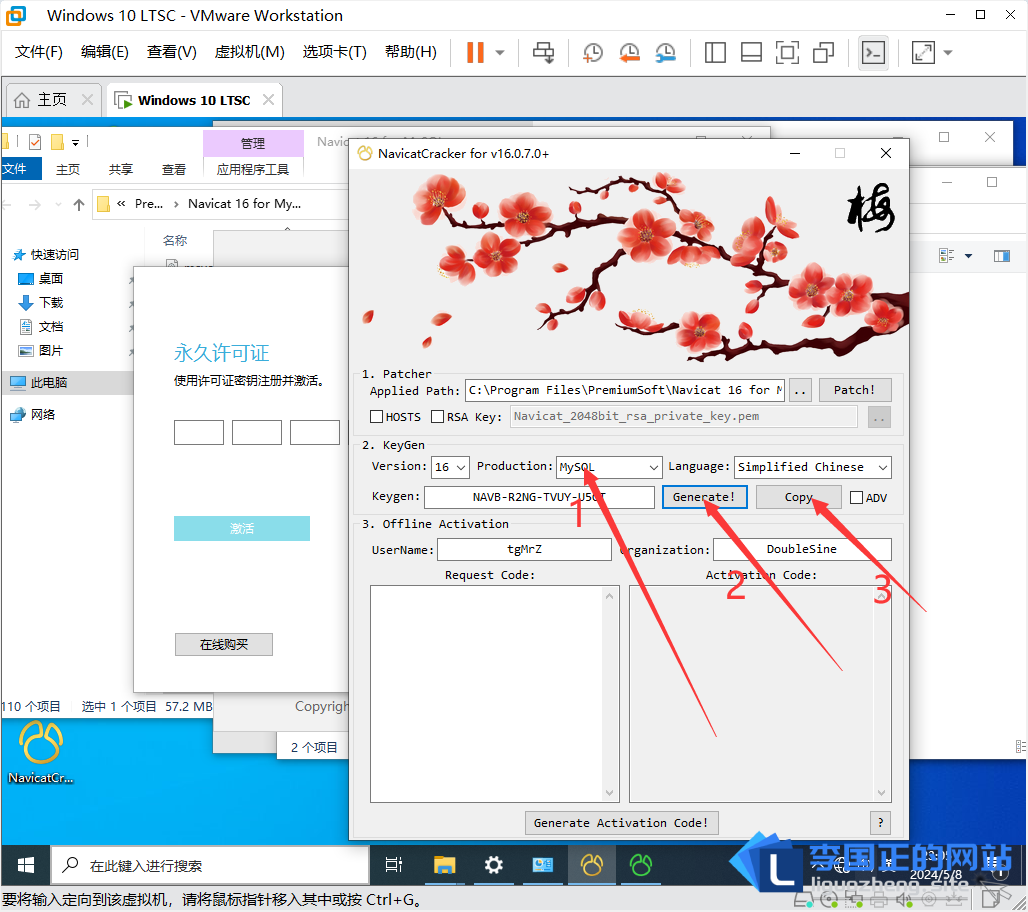Click the Patch! button
Image resolution: width=1028 pixels, height=912 pixels.
[x=854, y=390]
